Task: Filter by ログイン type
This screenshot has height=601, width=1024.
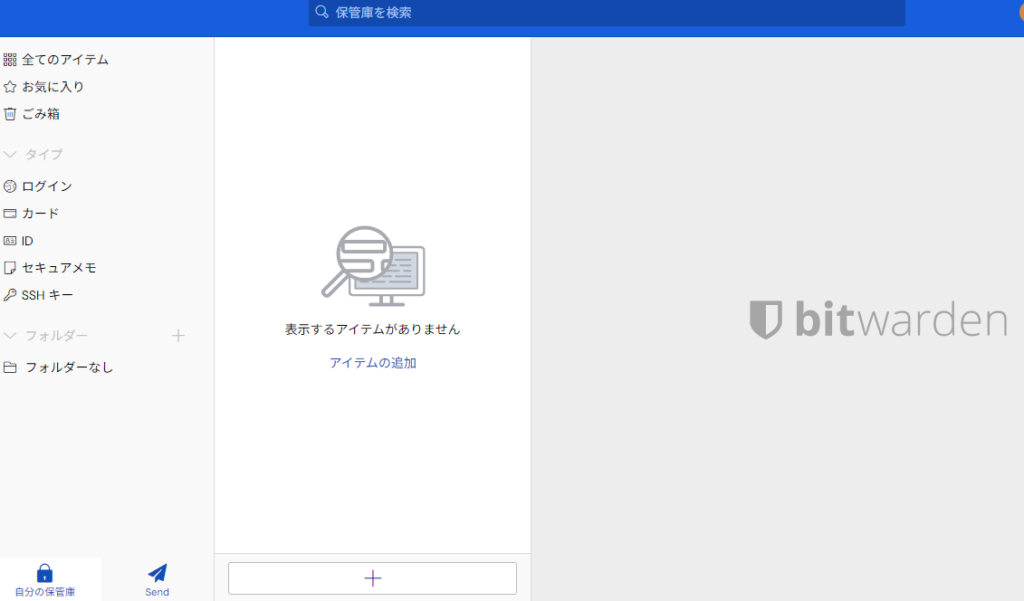Action: (x=47, y=186)
